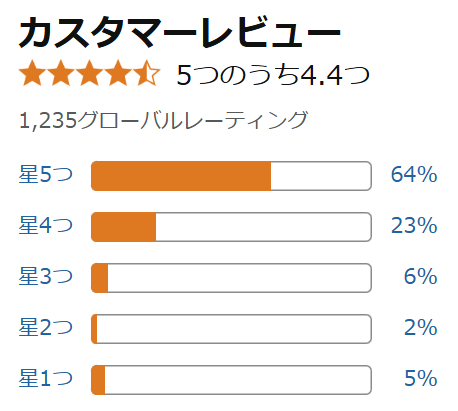The image size is (458, 411).
Task: Open the 星3つ reviews link
Action: [46, 276]
